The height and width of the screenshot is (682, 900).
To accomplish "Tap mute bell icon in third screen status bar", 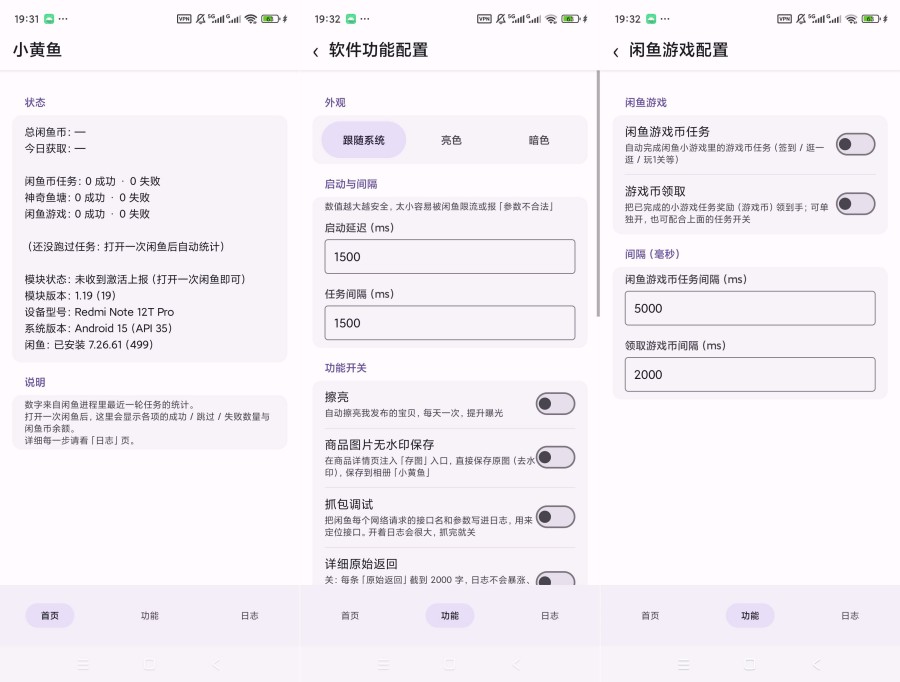I will [x=801, y=19].
